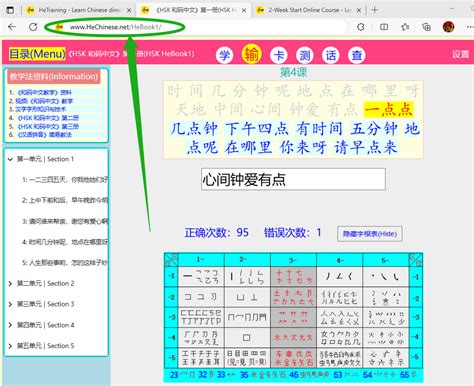
Task: Click phrase 请早点来 in practice text
Action: click(366, 147)
